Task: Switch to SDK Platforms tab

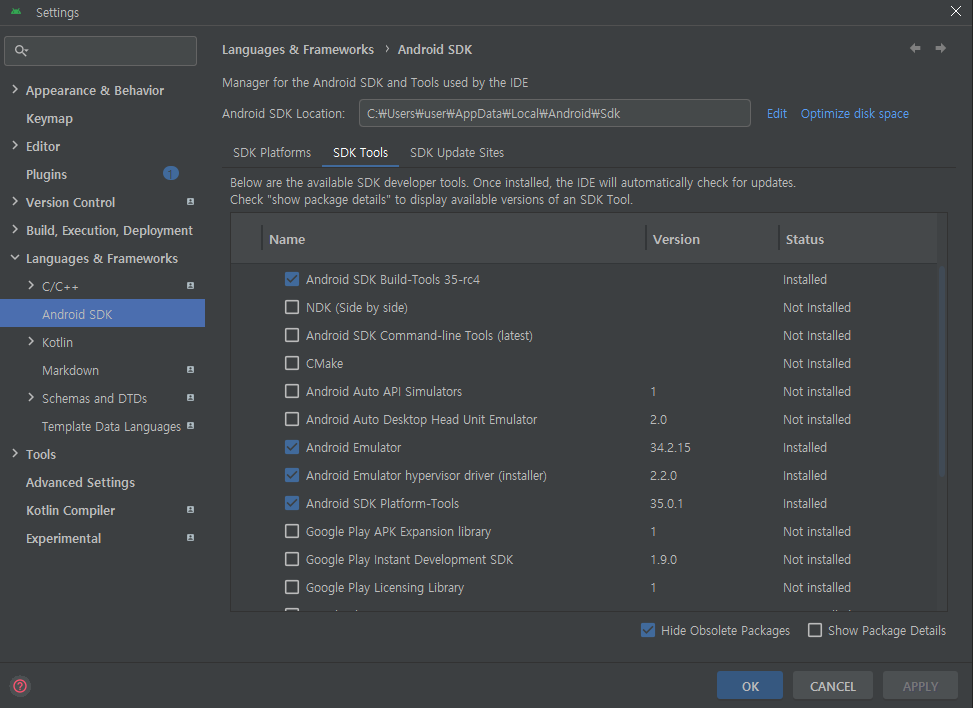Action: point(272,153)
